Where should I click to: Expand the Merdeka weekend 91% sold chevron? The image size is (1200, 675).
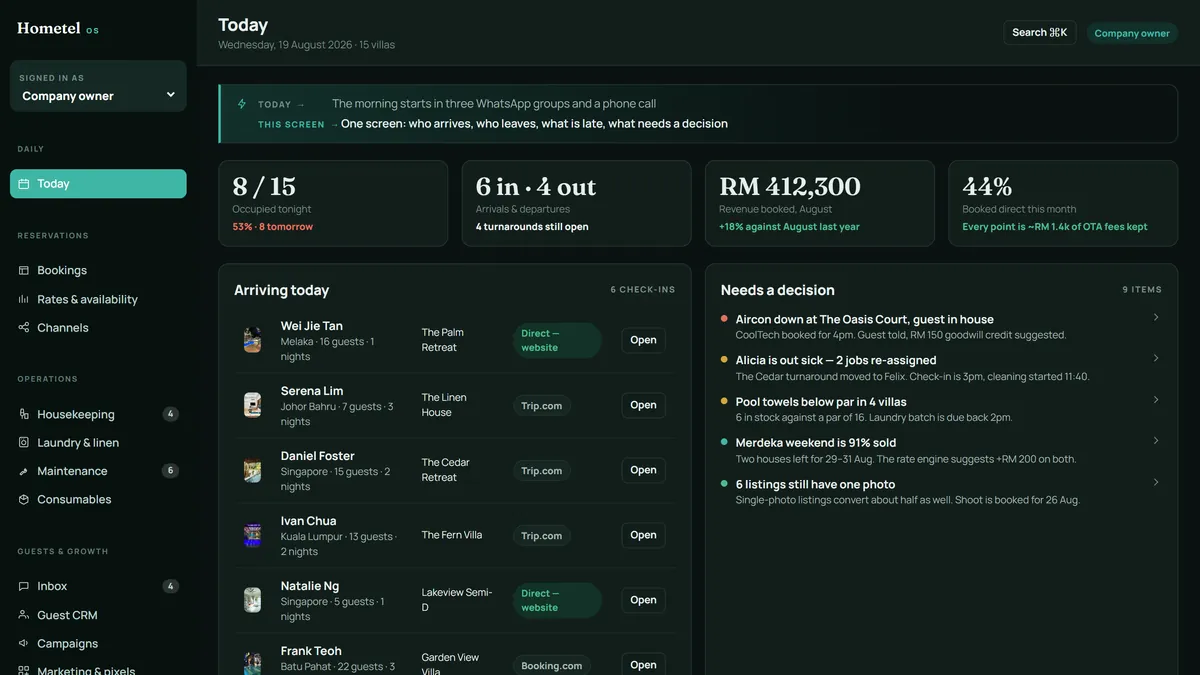[1156, 440]
